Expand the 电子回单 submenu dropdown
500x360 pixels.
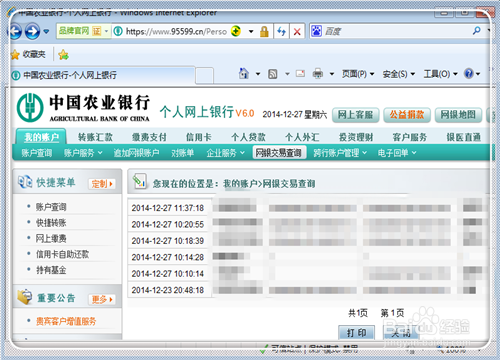pyautogui.click(x=397, y=153)
